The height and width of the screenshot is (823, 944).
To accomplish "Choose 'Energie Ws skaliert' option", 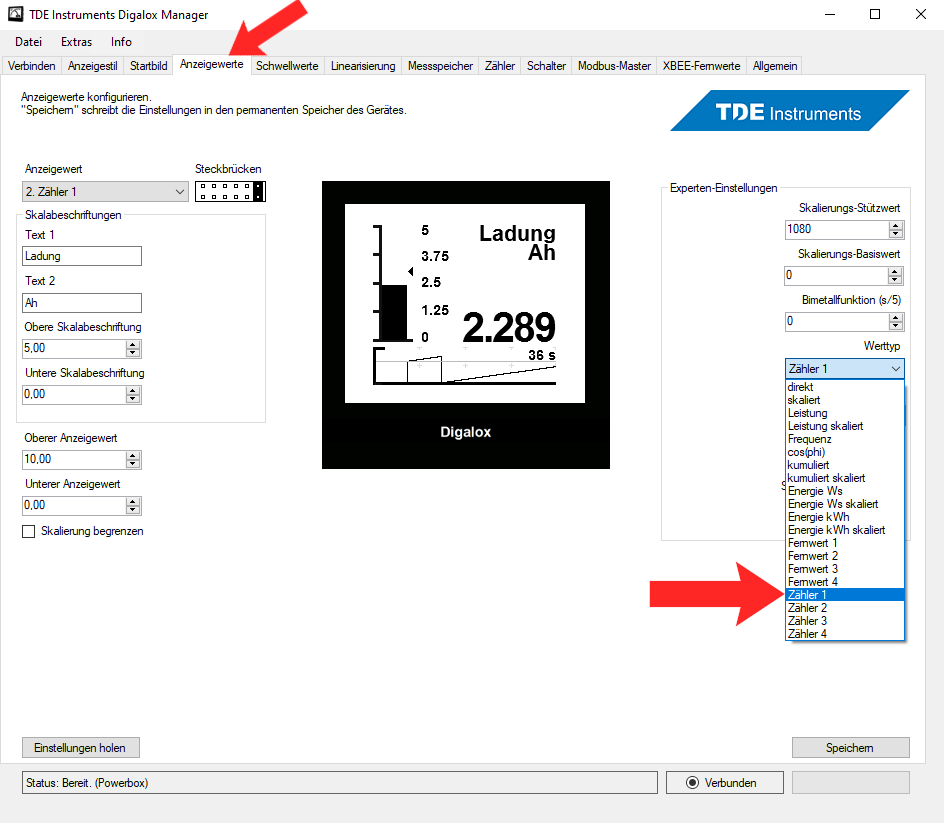I will 845,505.
